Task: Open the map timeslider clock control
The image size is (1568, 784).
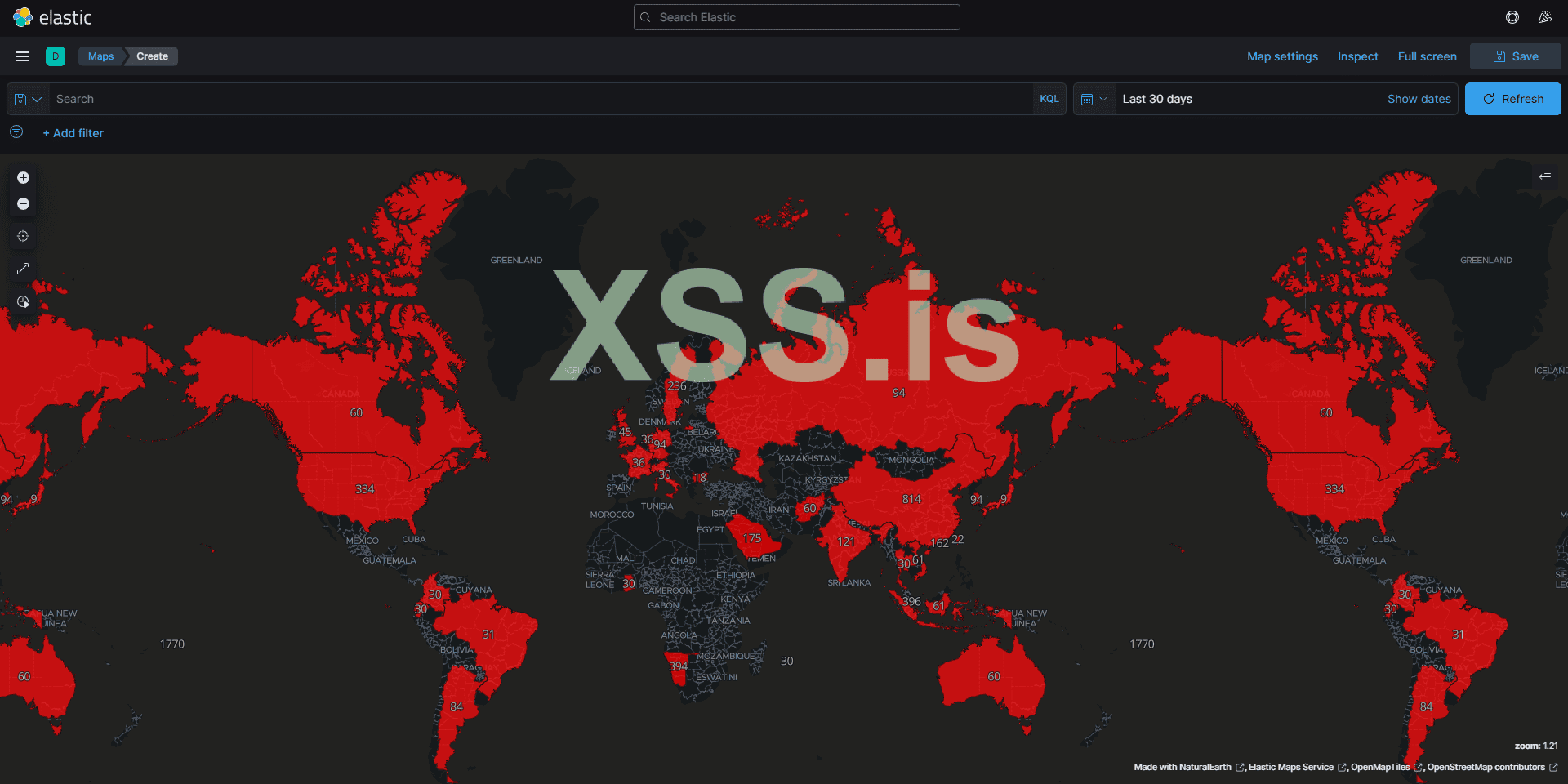Action: pyautogui.click(x=23, y=302)
